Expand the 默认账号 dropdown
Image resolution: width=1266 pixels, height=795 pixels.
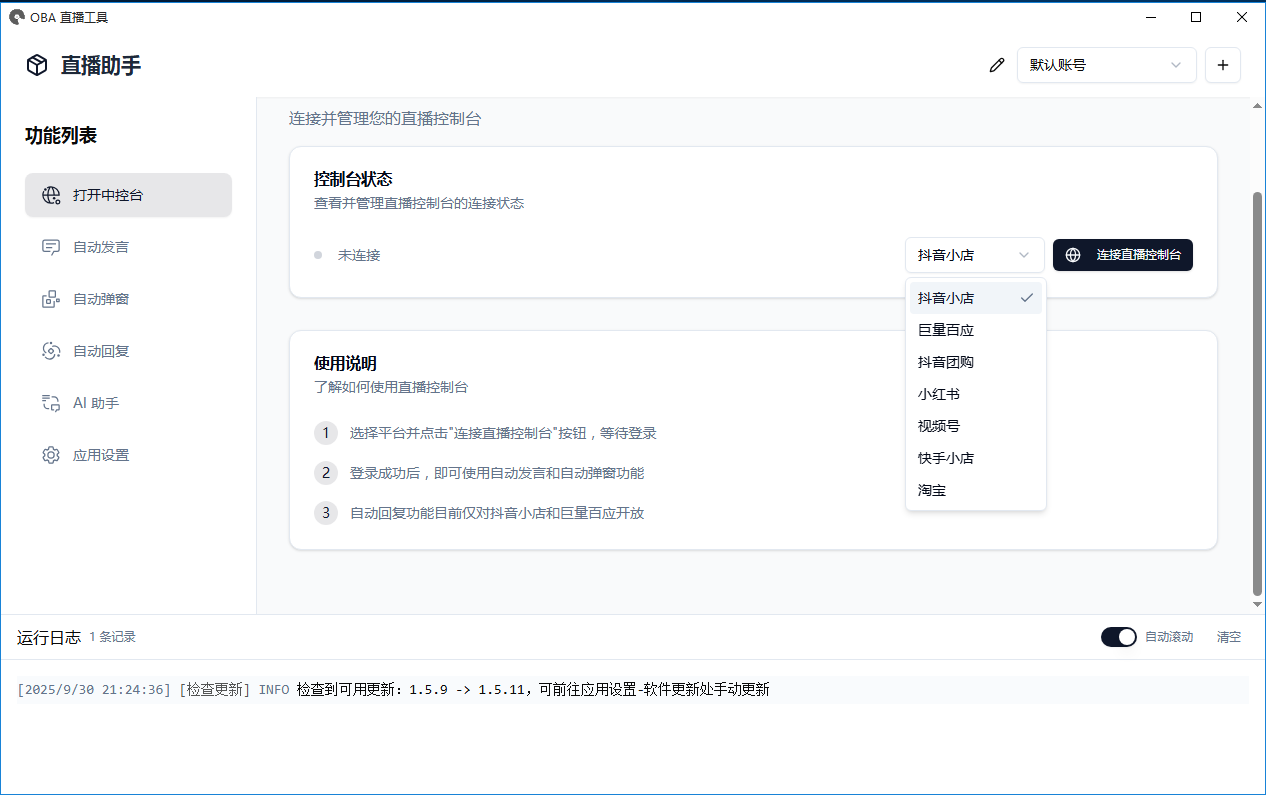click(1107, 64)
